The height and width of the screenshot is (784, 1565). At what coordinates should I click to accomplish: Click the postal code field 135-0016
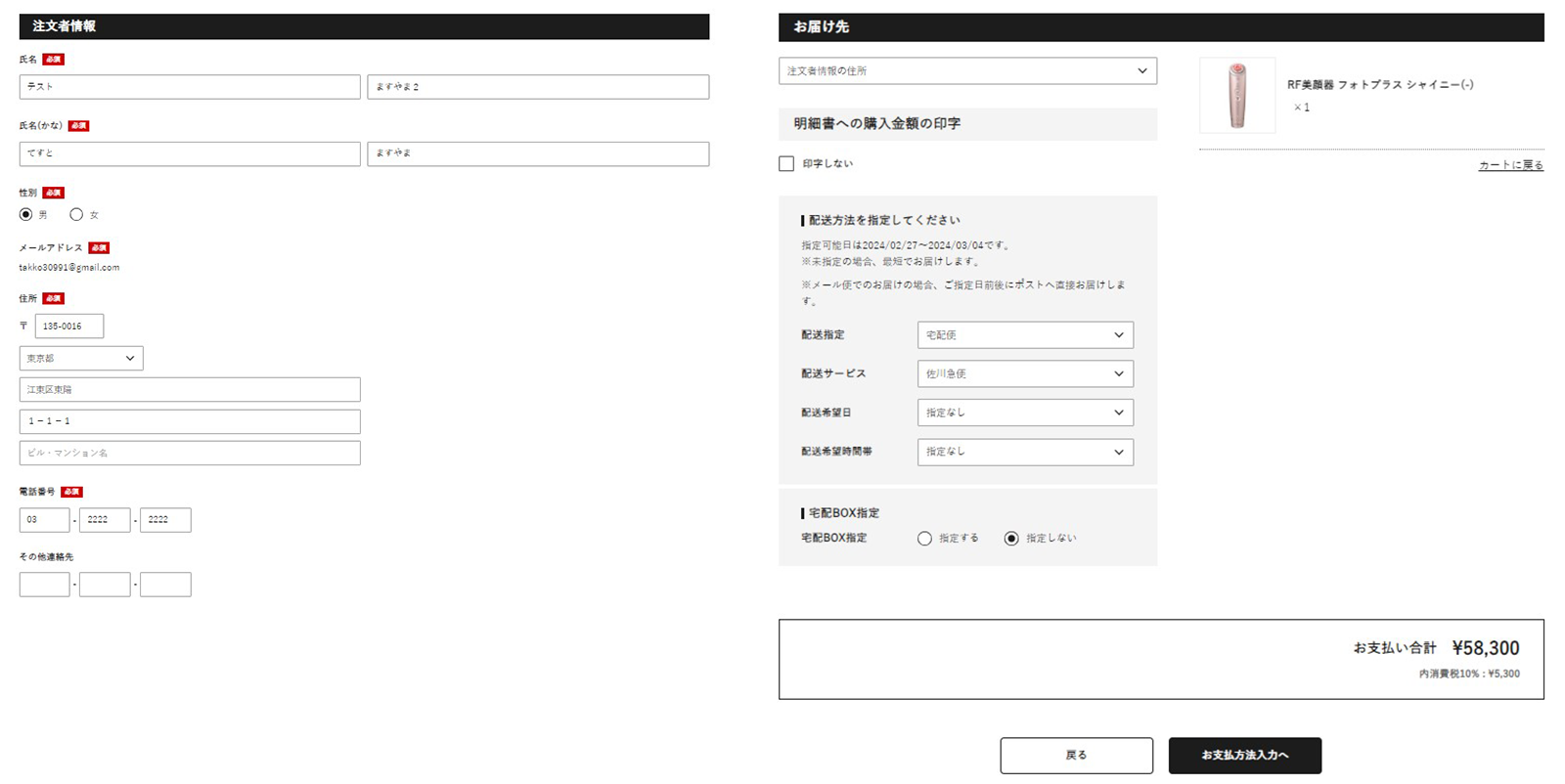69,326
